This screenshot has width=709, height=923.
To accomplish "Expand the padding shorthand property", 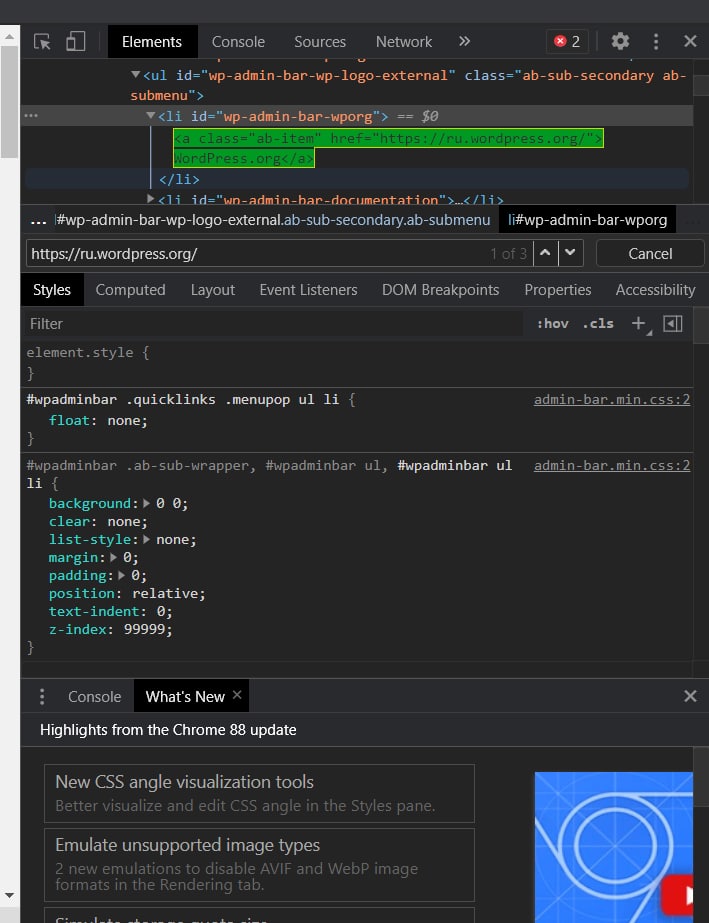I will (121, 575).
